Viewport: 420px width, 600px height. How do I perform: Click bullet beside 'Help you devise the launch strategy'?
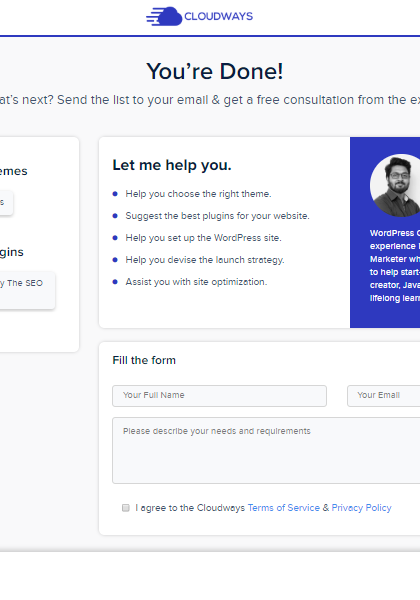click(115, 260)
